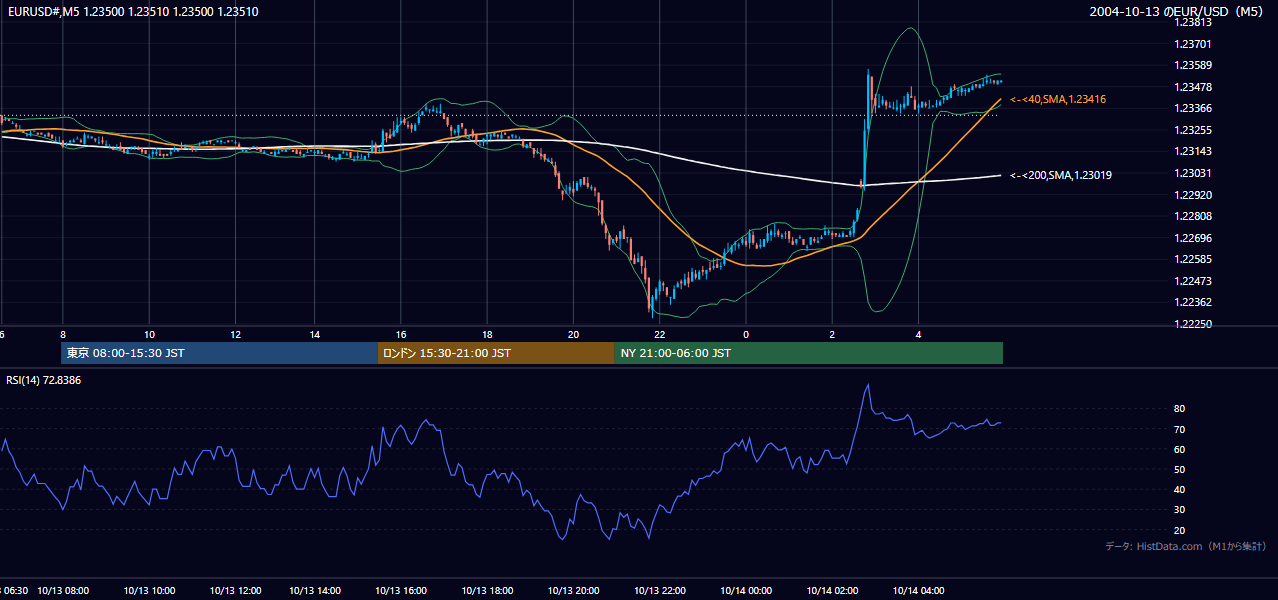Click hour label 8 under price chart
The width and height of the screenshot is (1278, 600).
pyautogui.click(x=63, y=334)
